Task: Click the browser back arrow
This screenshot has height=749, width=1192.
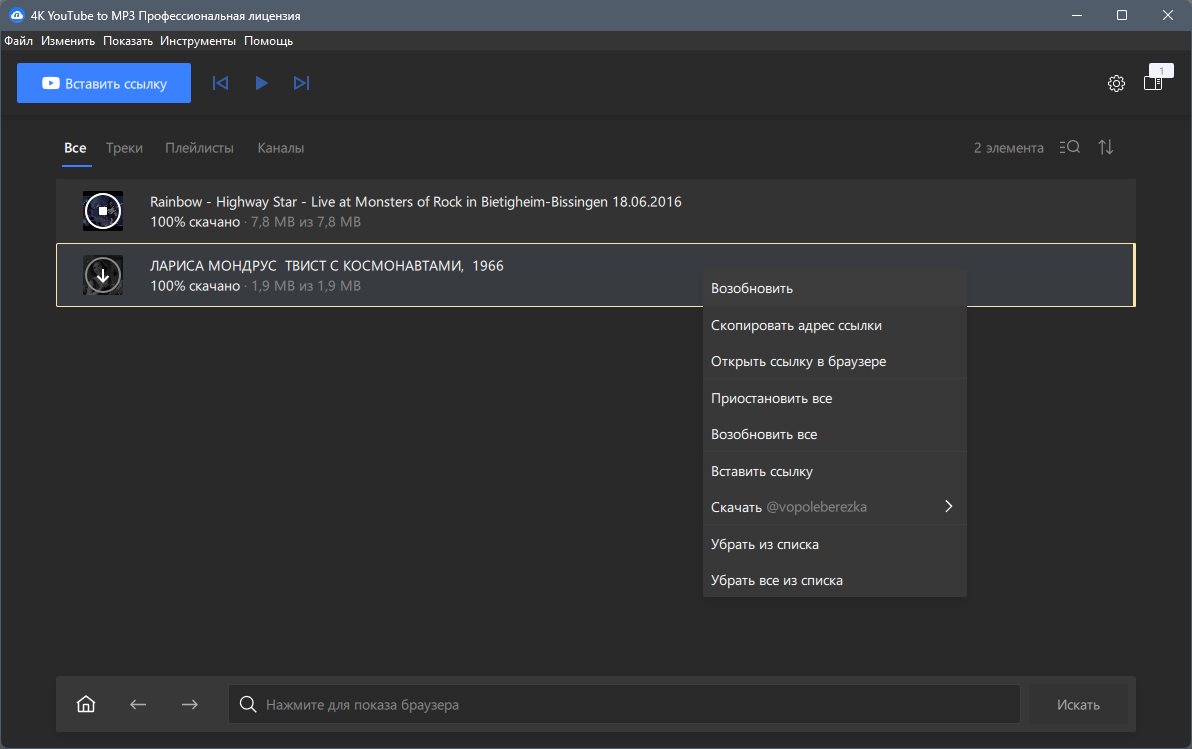Action: (x=138, y=704)
